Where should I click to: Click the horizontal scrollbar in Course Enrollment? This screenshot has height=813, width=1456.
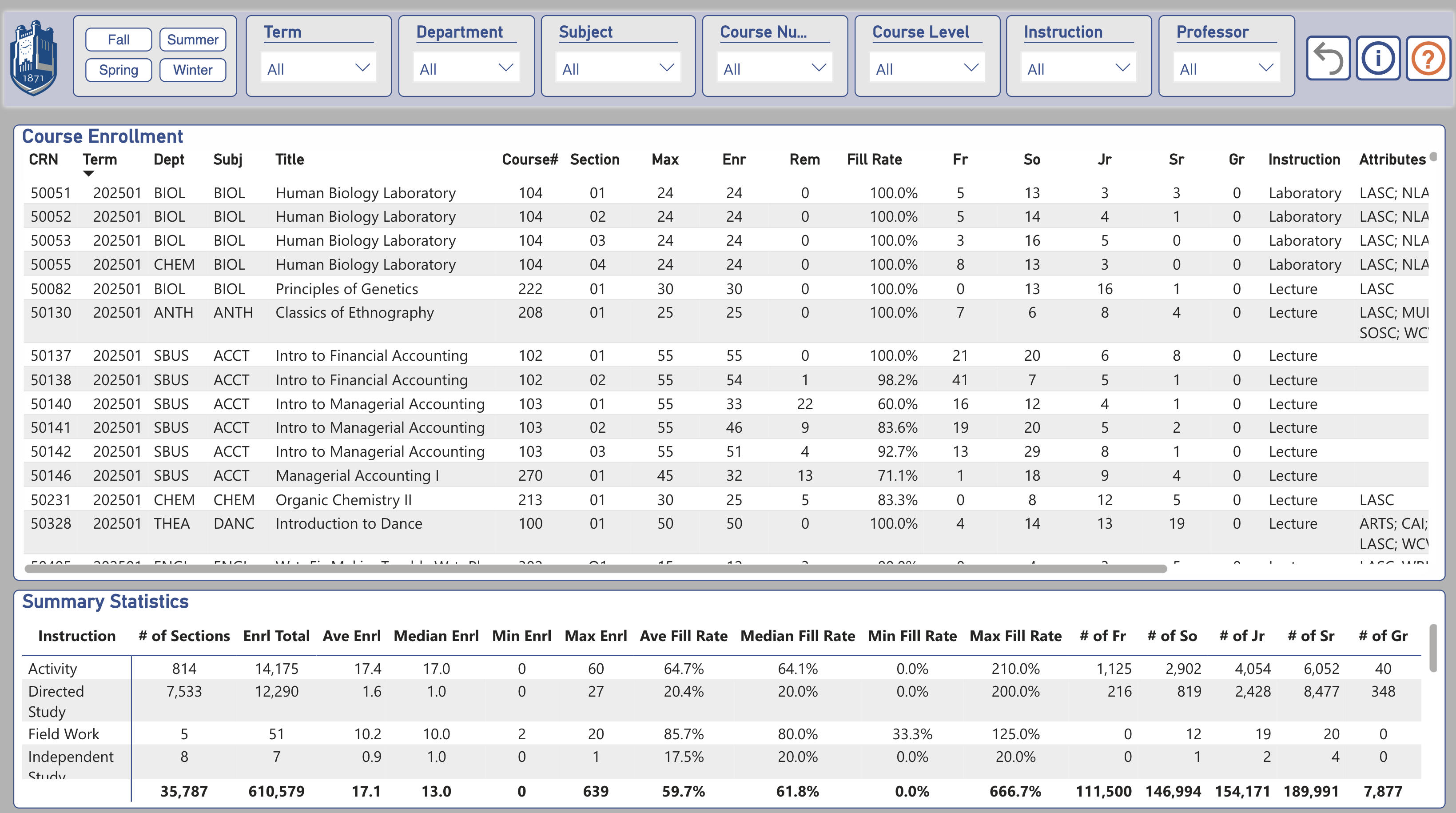(x=596, y=569)
